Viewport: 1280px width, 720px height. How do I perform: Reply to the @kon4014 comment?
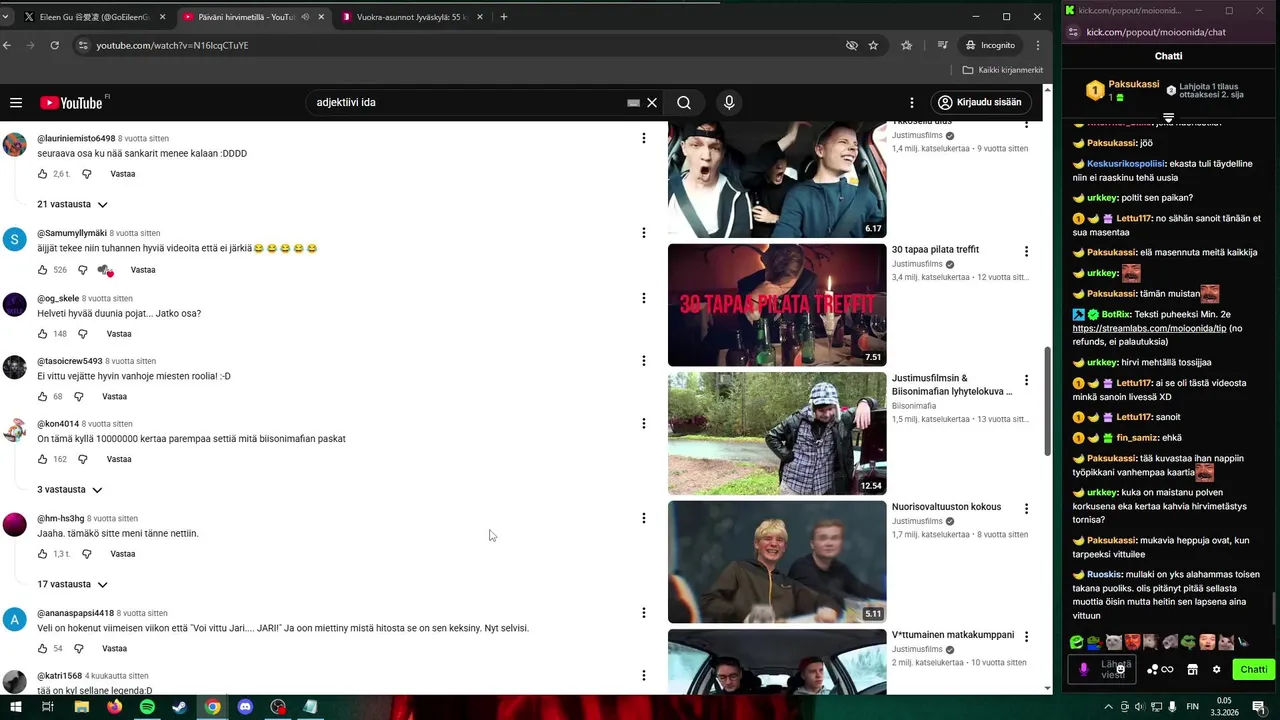point(119,459)
